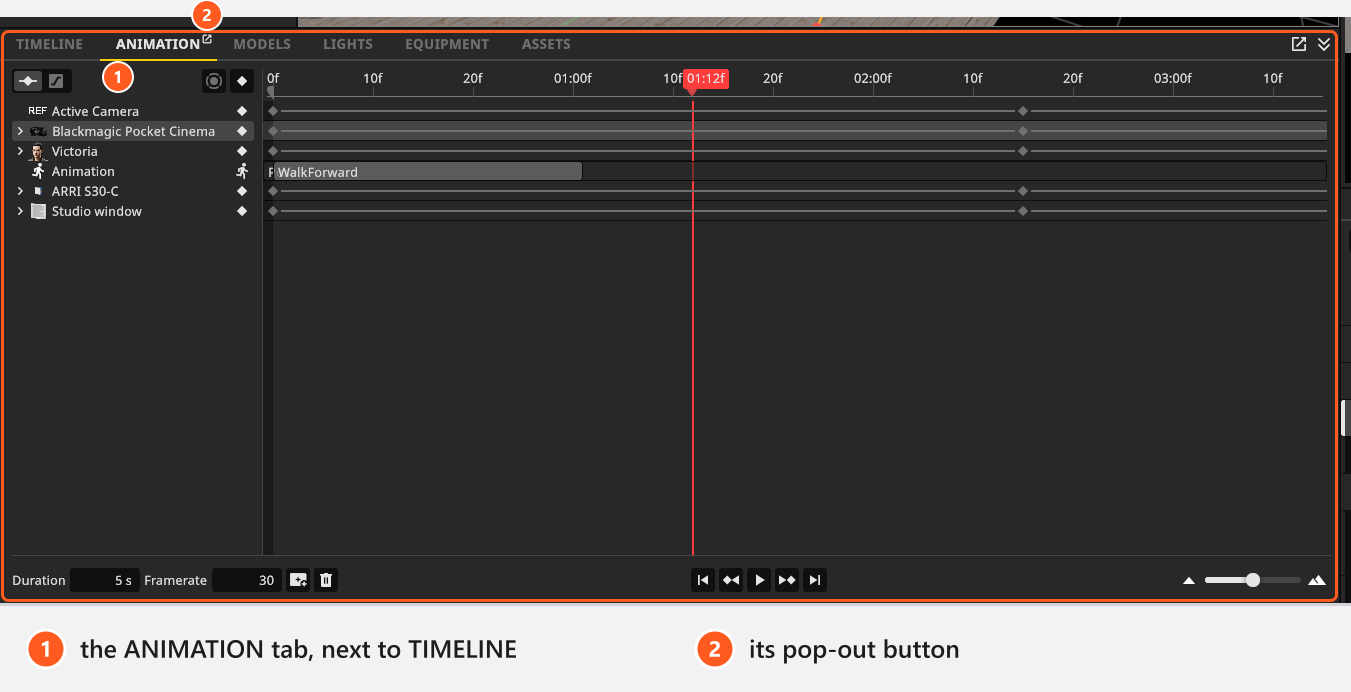
Task: Jump to the end of the animation
Action: pyautogui.click(x=815, y=580)
